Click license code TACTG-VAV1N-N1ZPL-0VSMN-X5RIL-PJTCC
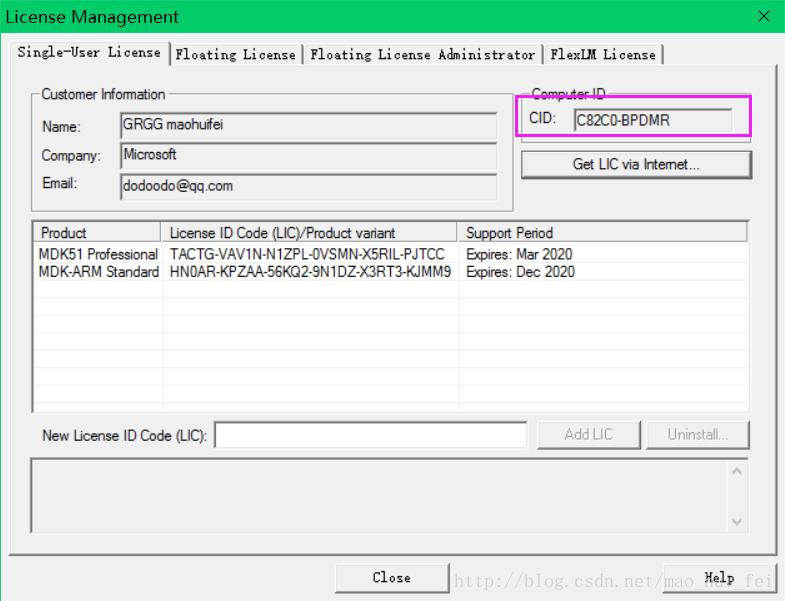Screen dimensions: 785x601 click(x=307, y=254)
